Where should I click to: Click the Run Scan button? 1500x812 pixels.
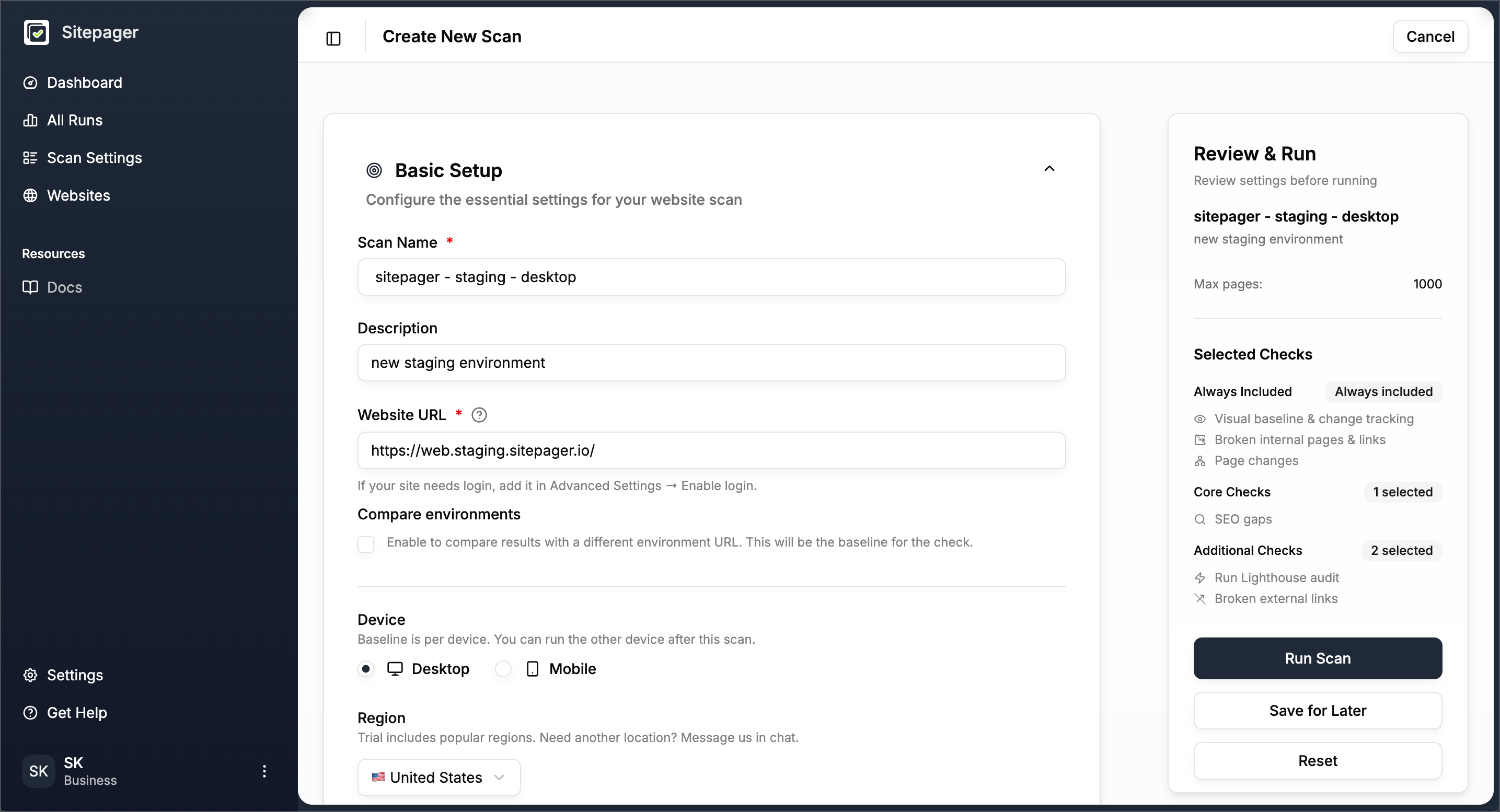pyautogui.click(x=1318, y=658)
